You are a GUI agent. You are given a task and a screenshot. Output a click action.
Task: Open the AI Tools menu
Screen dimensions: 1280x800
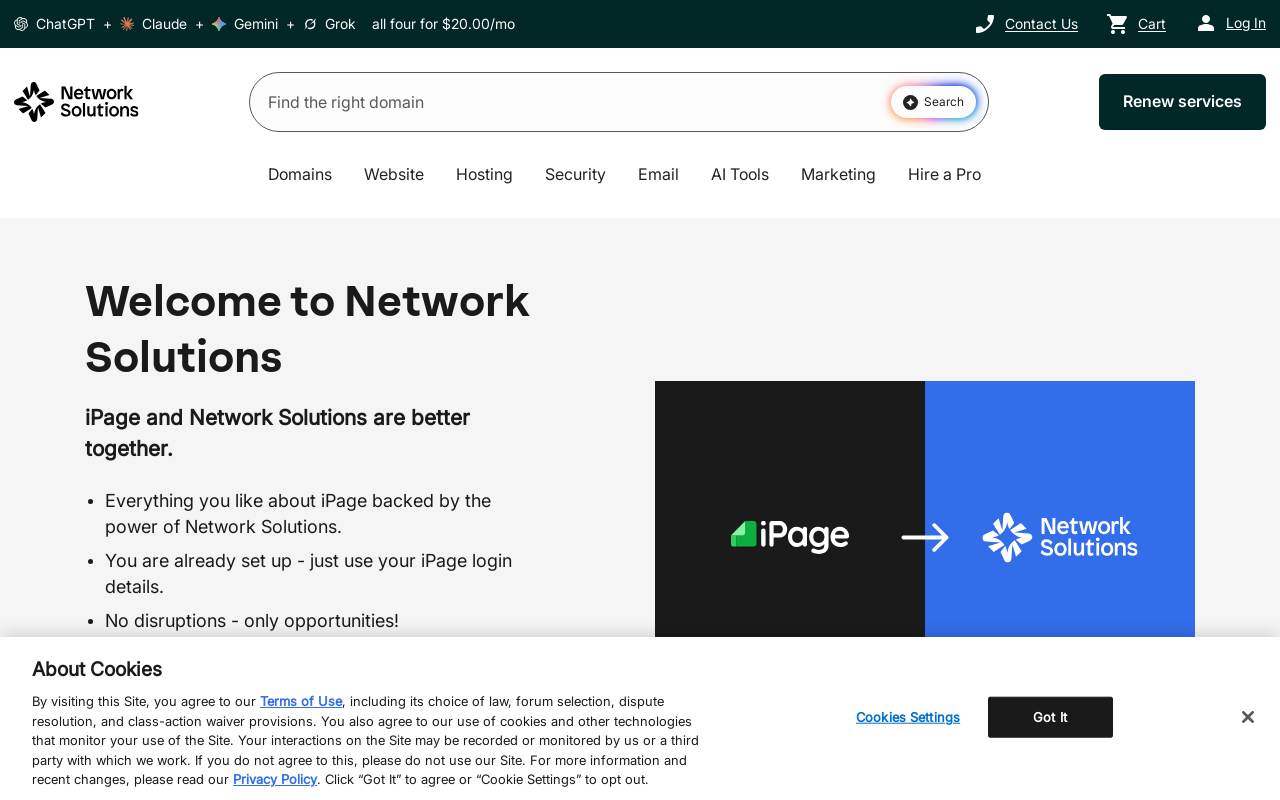point(740,174)
